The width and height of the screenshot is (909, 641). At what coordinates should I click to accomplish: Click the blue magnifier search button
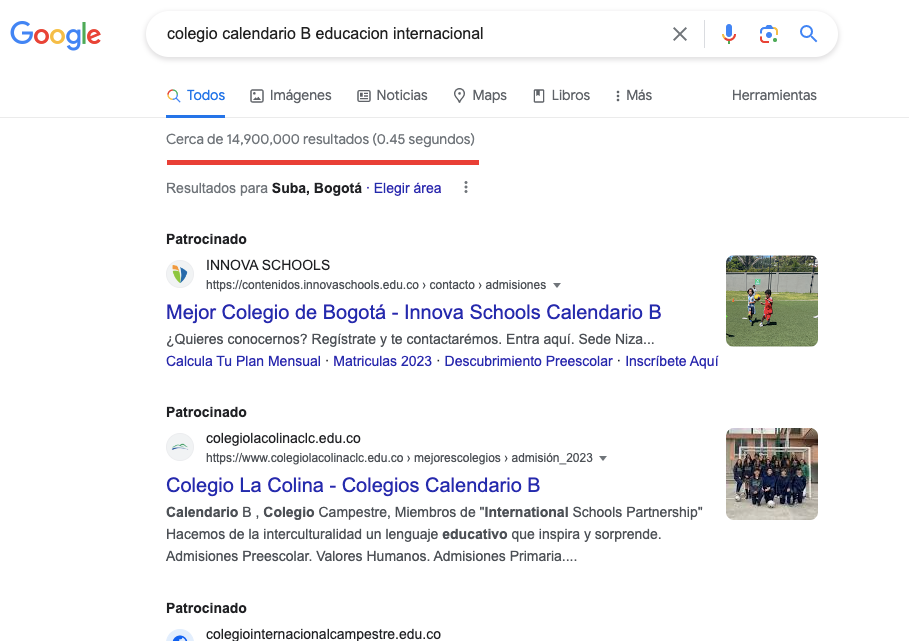pyautogui.click(x=808, y=34)
